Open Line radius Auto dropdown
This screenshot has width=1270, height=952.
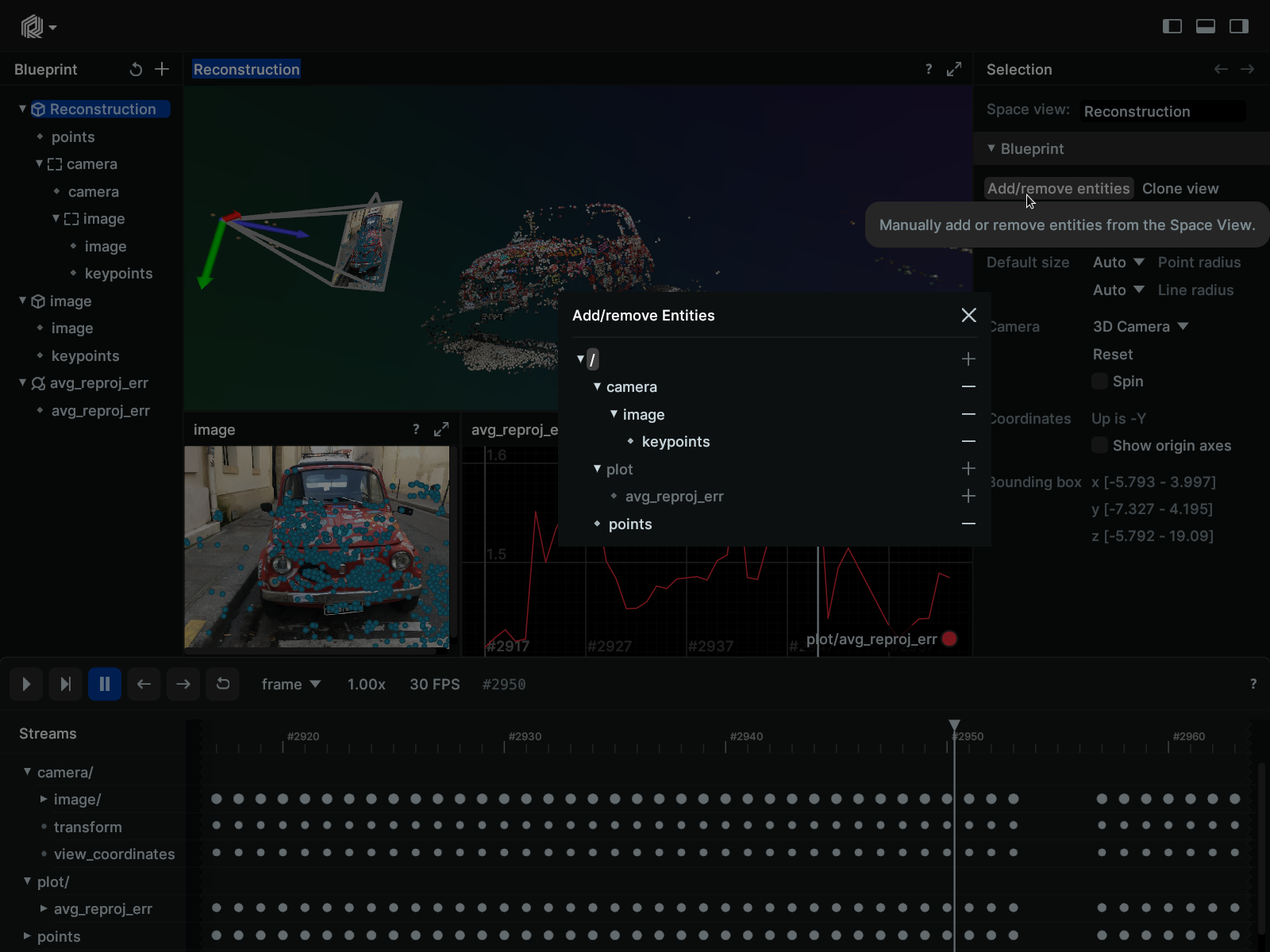pyautogui.click(x=1118, y=290)
